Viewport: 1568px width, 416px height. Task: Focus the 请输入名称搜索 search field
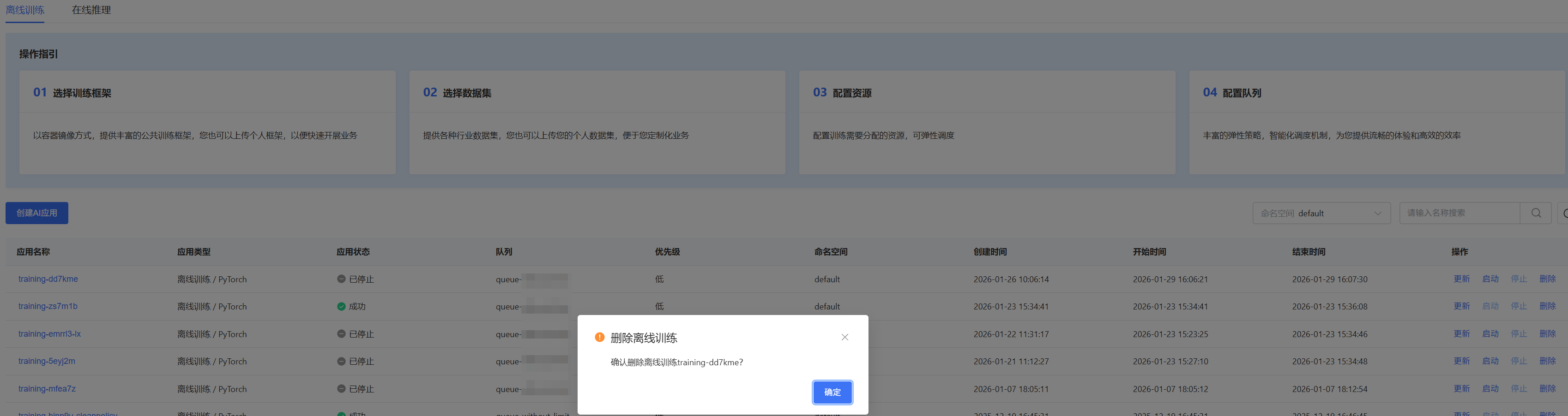click(1459, 213)
